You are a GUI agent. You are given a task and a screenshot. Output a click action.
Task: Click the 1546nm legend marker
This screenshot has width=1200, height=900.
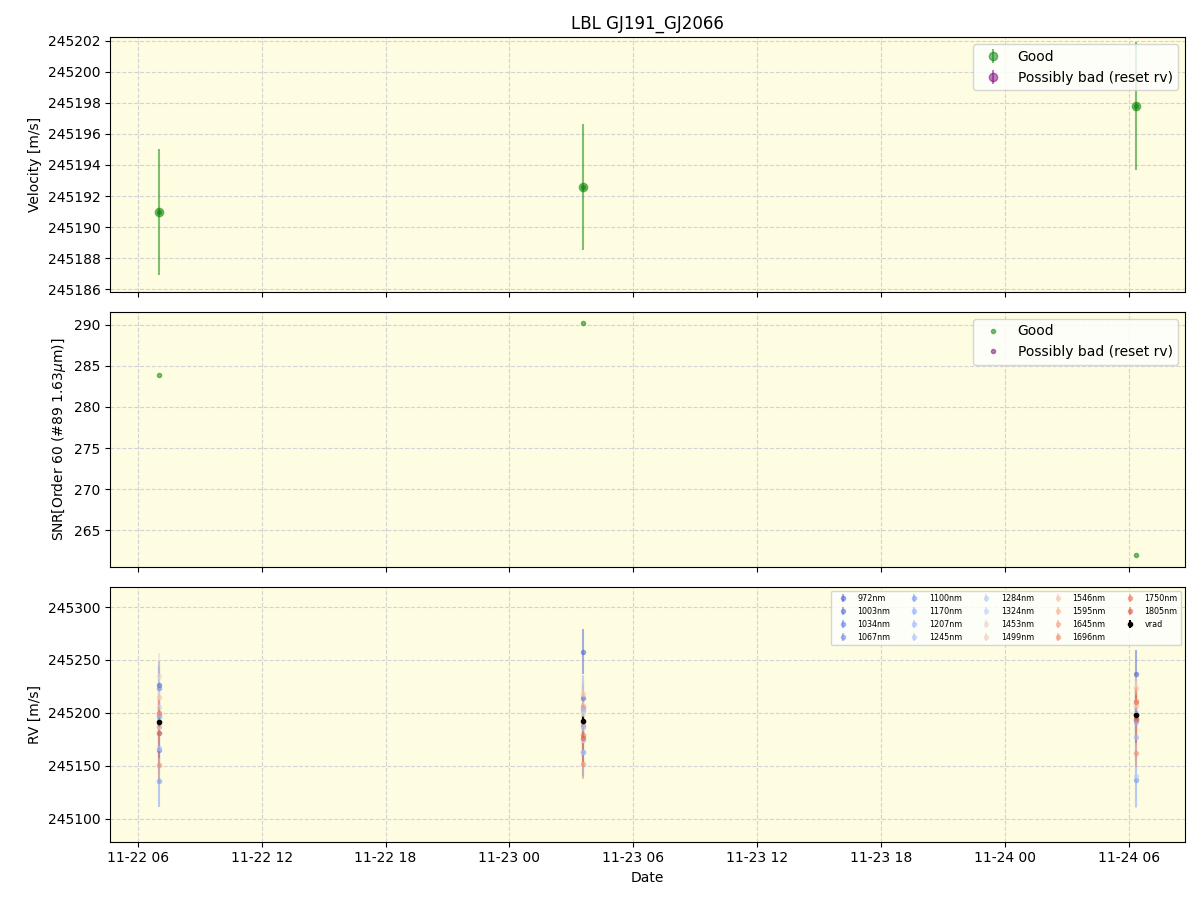click(x=1058, y=598)
